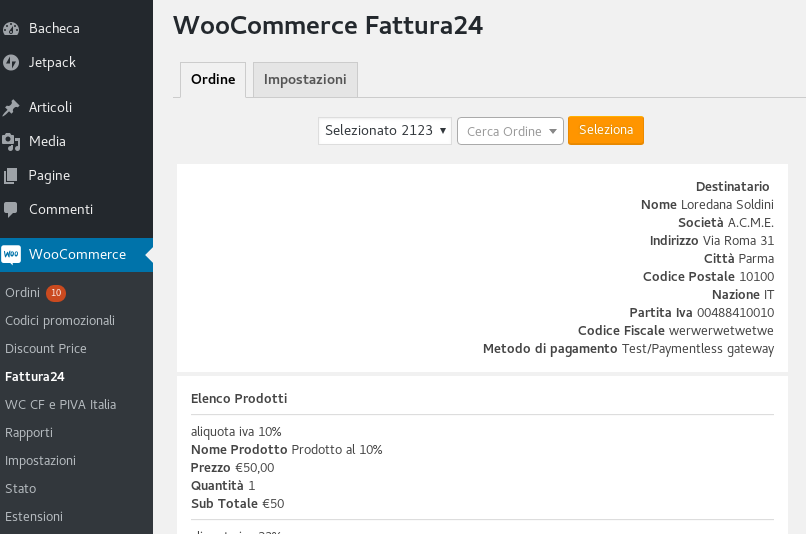806x534 pixels.
Task: Click the product name Prodotto al 10%
Action: (x=337, y=450)
